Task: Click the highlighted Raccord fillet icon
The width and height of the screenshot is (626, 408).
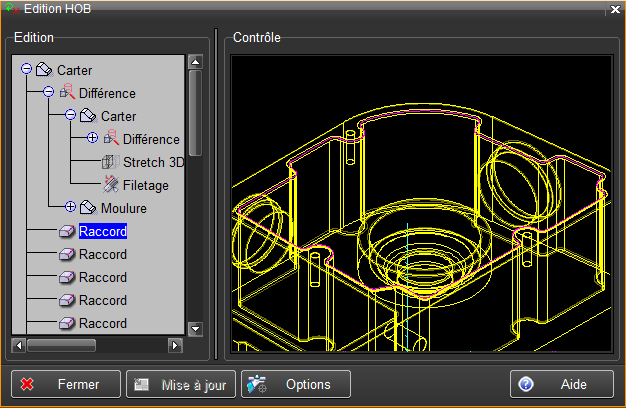Action: [66, 231]
